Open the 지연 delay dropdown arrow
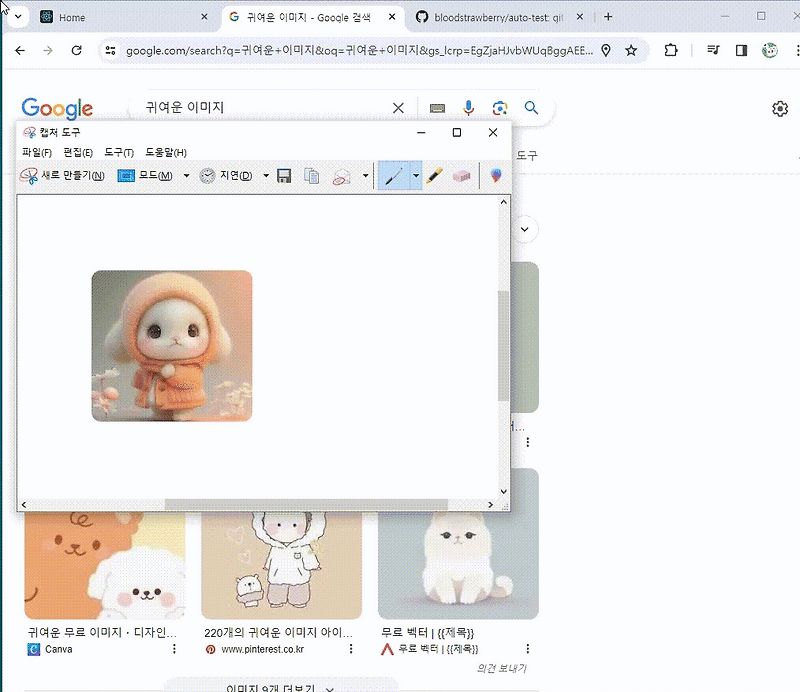Screen dimensions: 800x692 click(x=267, y=175)
